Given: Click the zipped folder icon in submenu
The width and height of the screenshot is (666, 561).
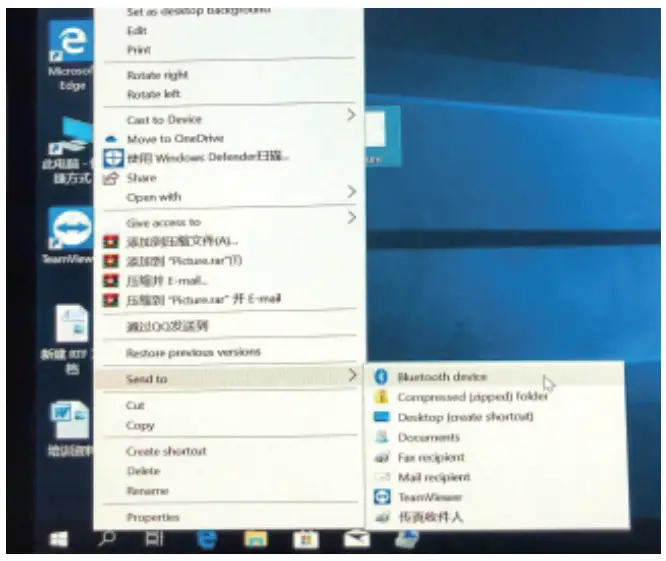Looking at the screenshot, I should point(382,396).
